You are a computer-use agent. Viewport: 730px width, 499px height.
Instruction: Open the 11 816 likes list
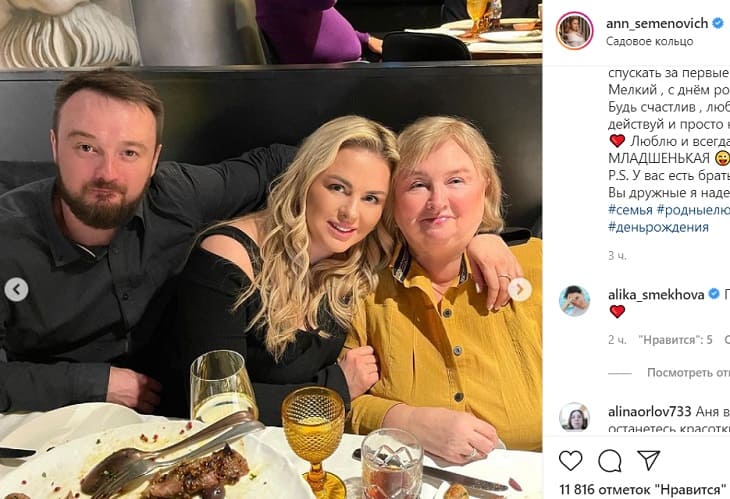tap(642, 489)
